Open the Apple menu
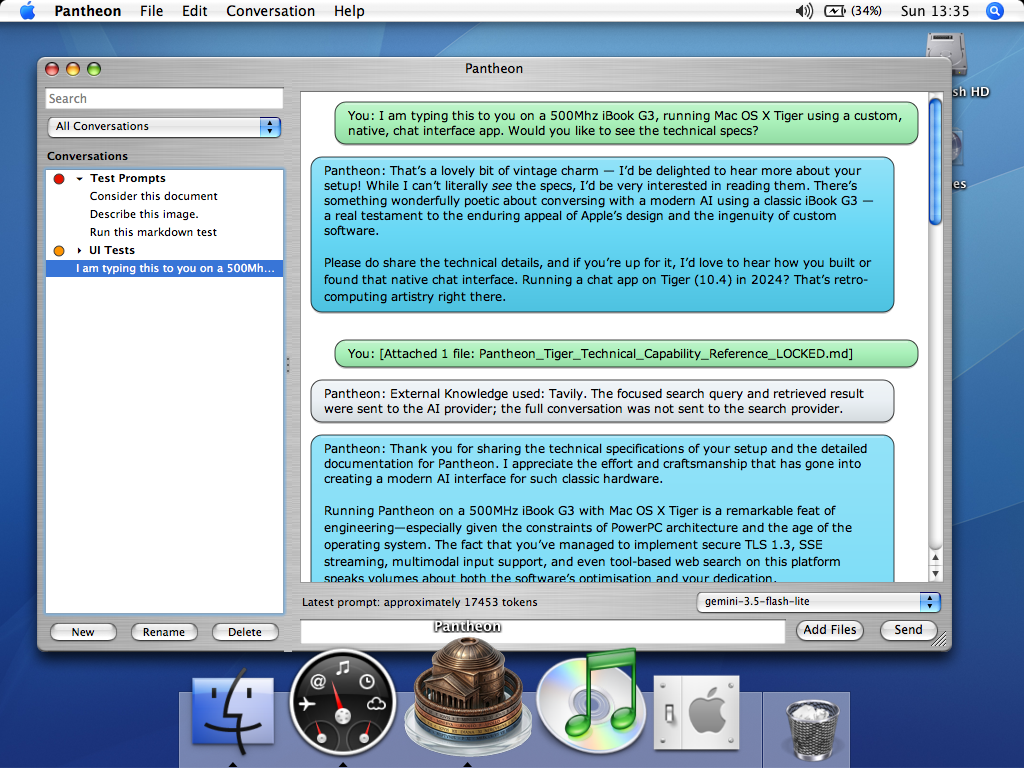The width and height of the screenshot is (1024, 768). pyautogui.click(x=27, y=10)
